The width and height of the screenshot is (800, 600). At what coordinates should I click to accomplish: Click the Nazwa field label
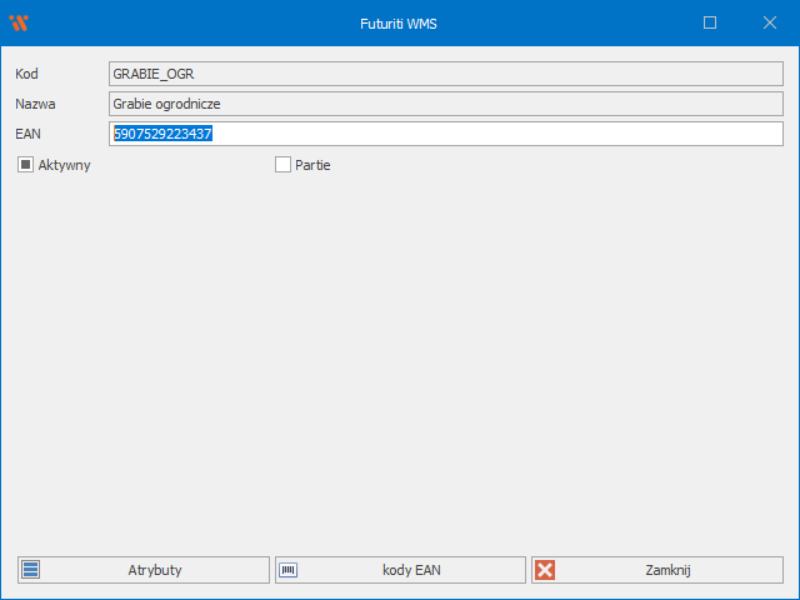35,104
